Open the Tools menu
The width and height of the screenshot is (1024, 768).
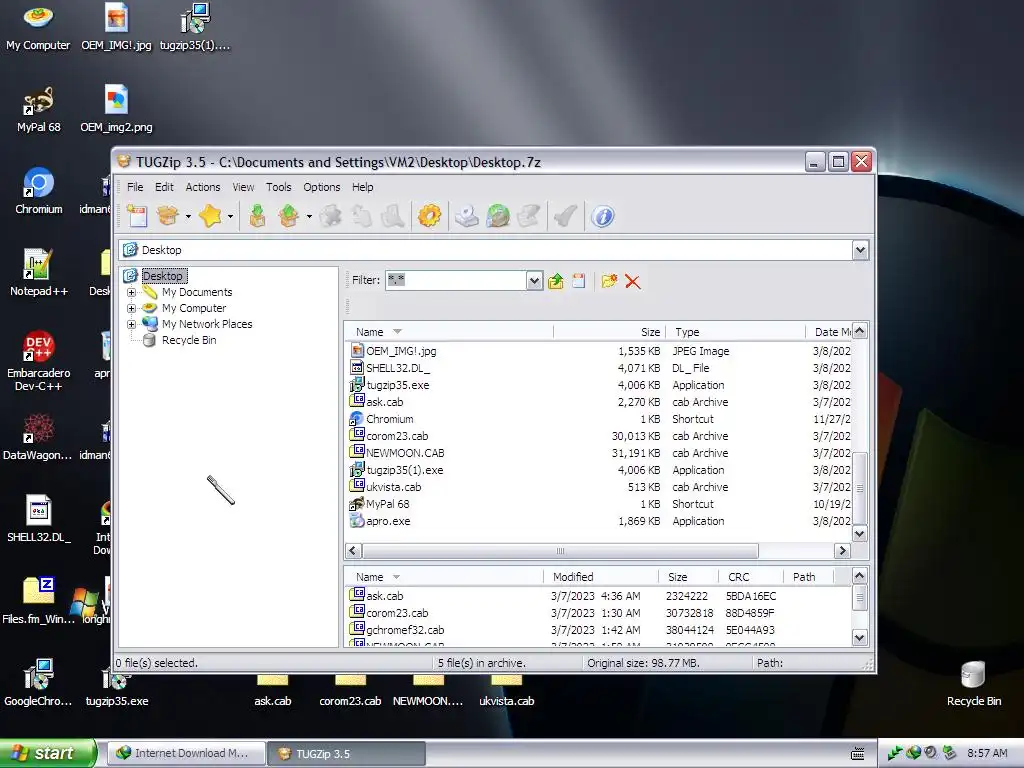(278, 187)
